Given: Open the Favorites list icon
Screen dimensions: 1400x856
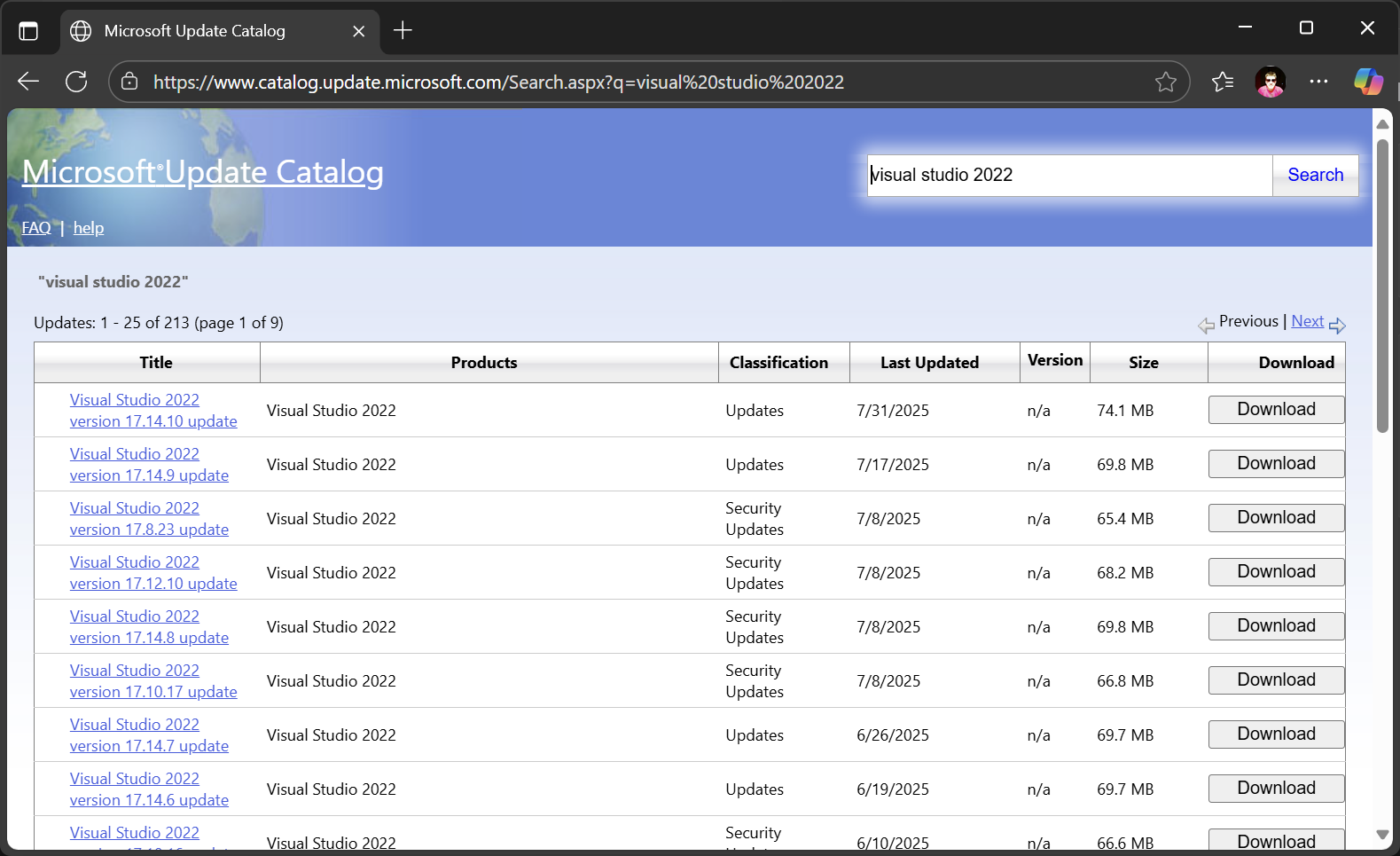Looking at the screenshot, I should 1223,82.
